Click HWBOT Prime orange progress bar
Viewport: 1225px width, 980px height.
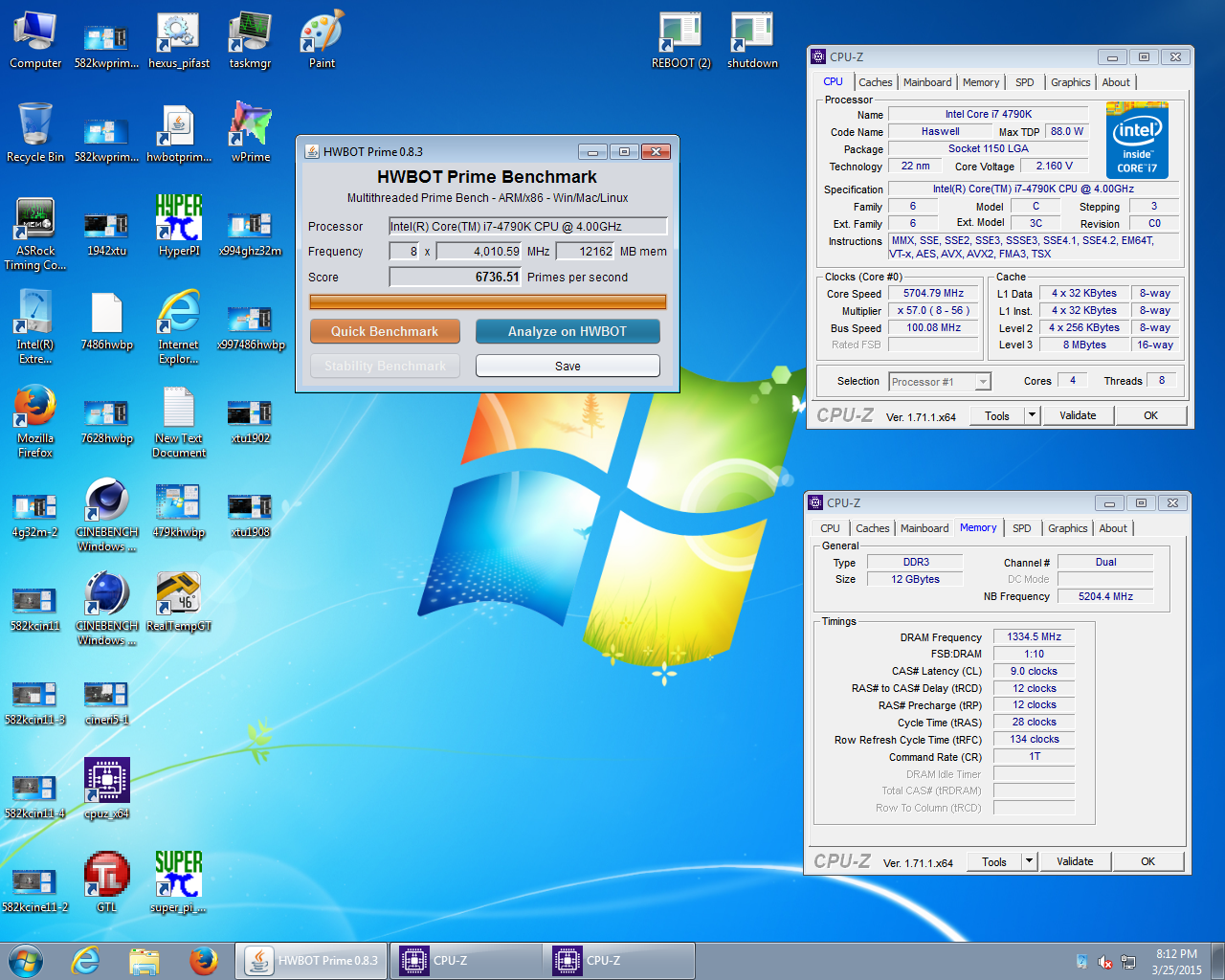pos(487,302)
